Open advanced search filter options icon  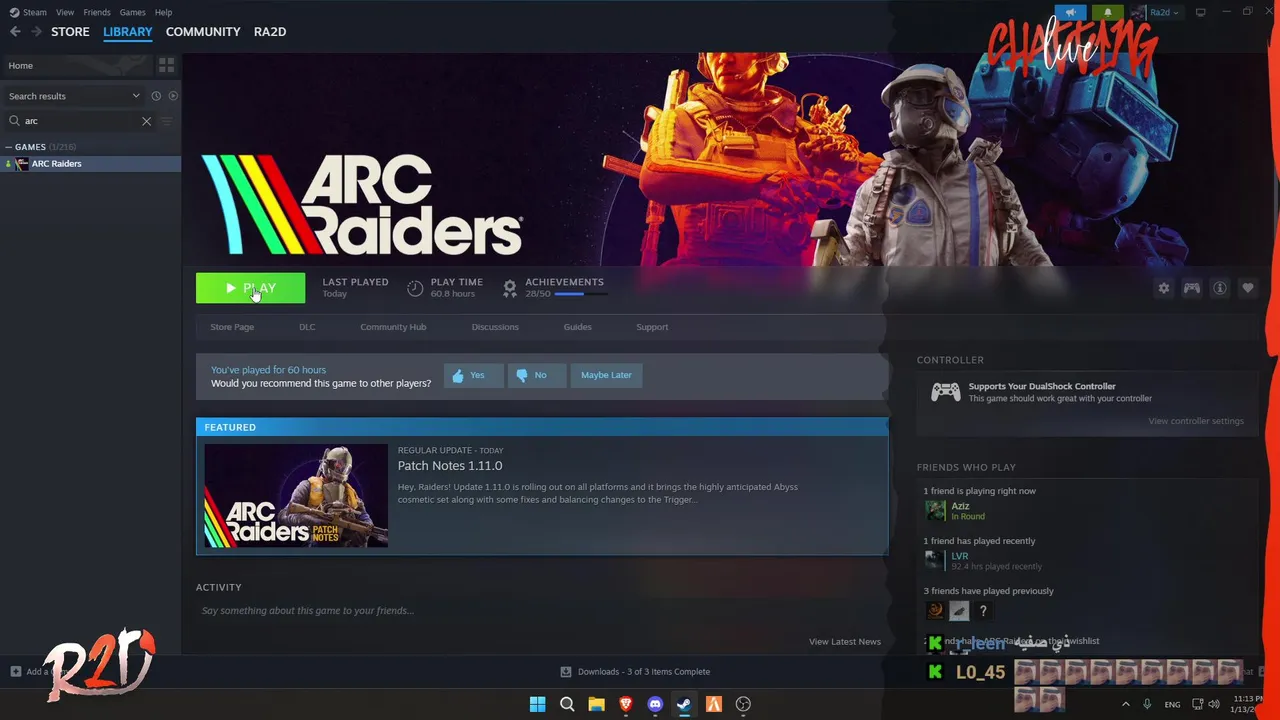coord(166,121)
